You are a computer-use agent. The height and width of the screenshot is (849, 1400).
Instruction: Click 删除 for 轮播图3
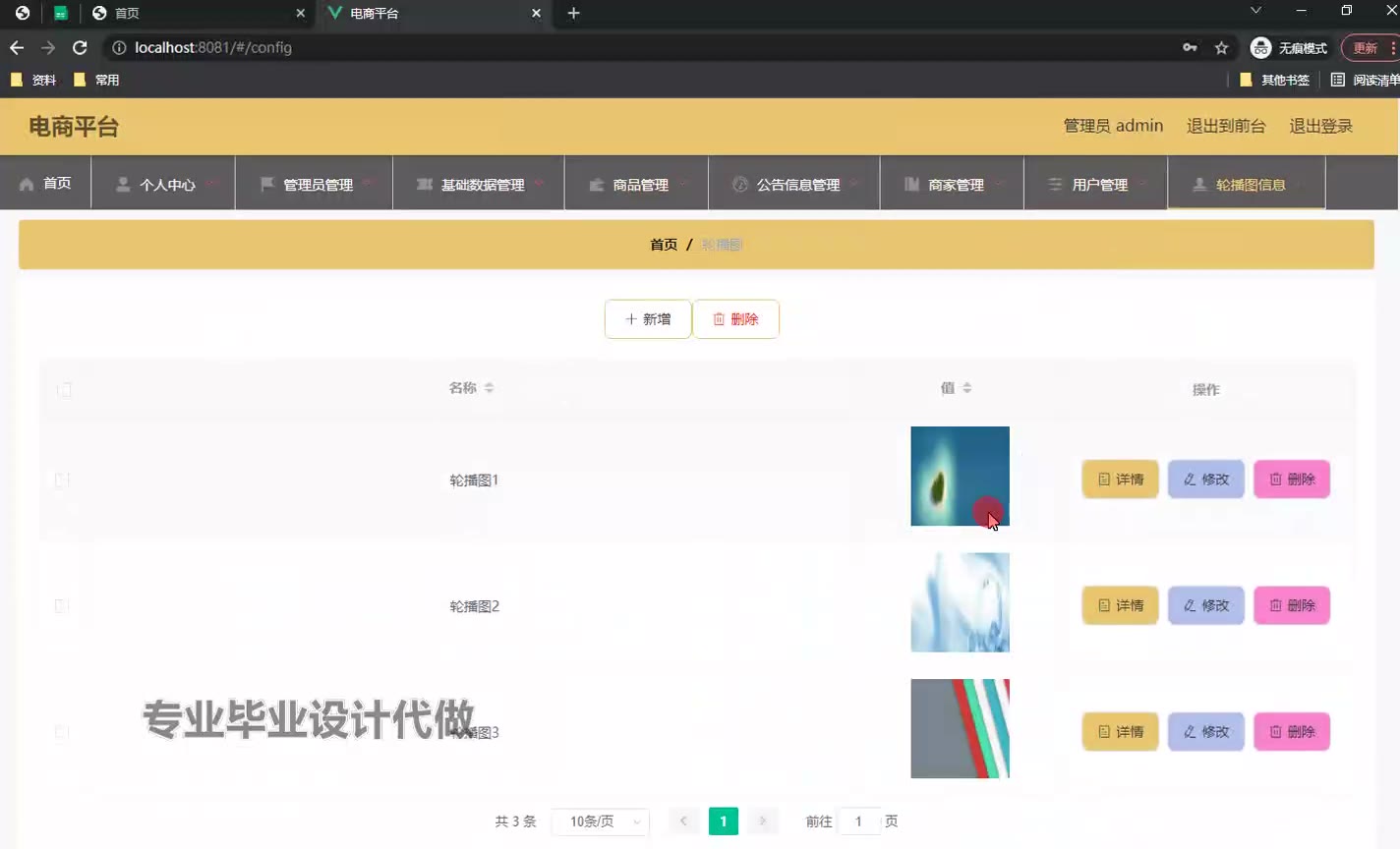[x=1292, y=731]
